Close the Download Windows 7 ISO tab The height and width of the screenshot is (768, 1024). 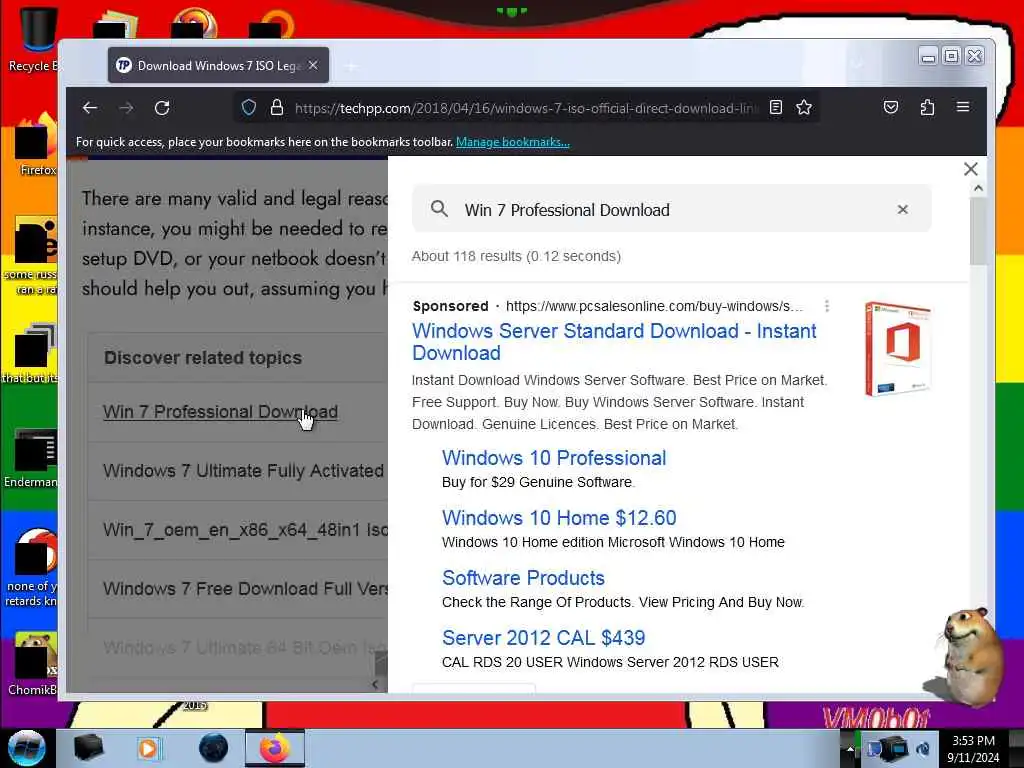[x=313, y=65]
